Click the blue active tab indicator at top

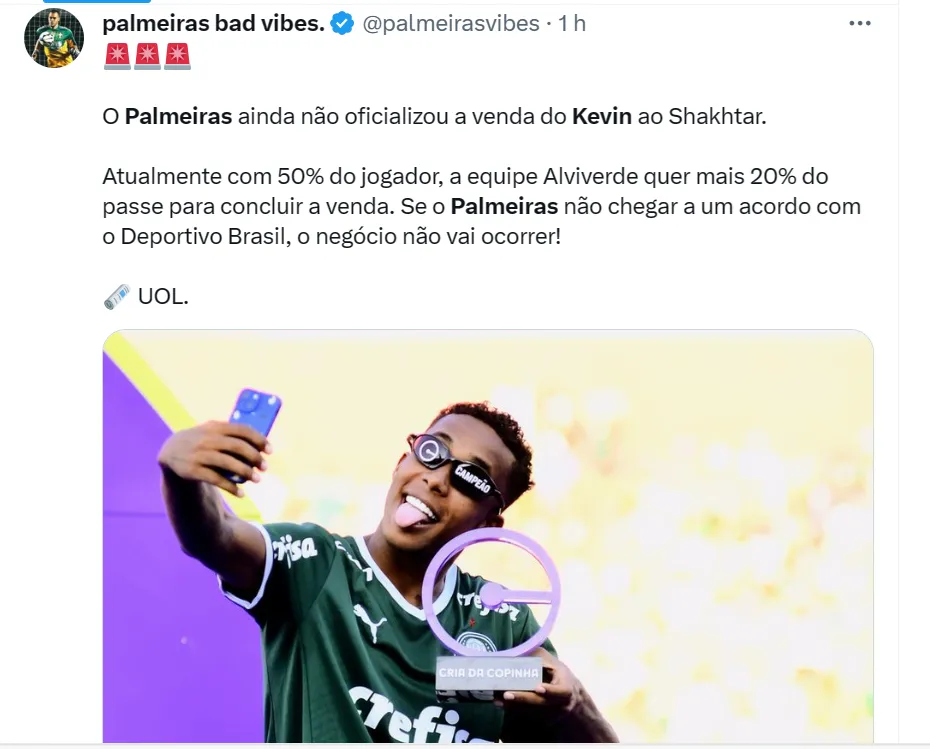(x=97, y=1)
